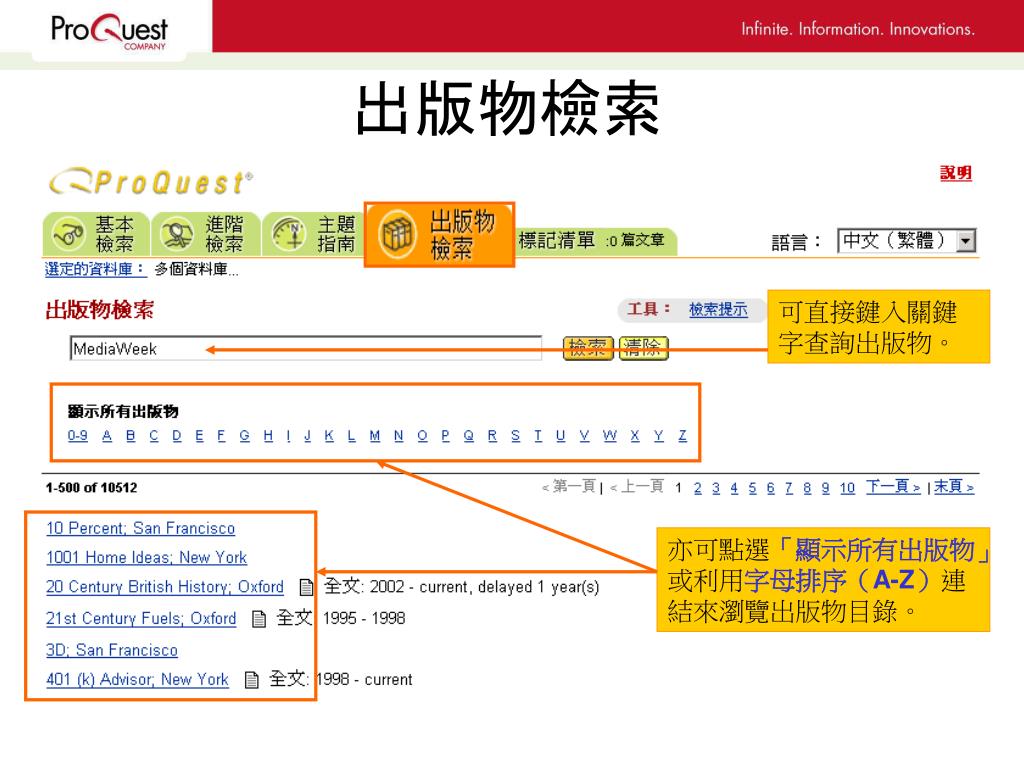Browse publications starting with letter W

pyautogui.click(x=610, y=436)
